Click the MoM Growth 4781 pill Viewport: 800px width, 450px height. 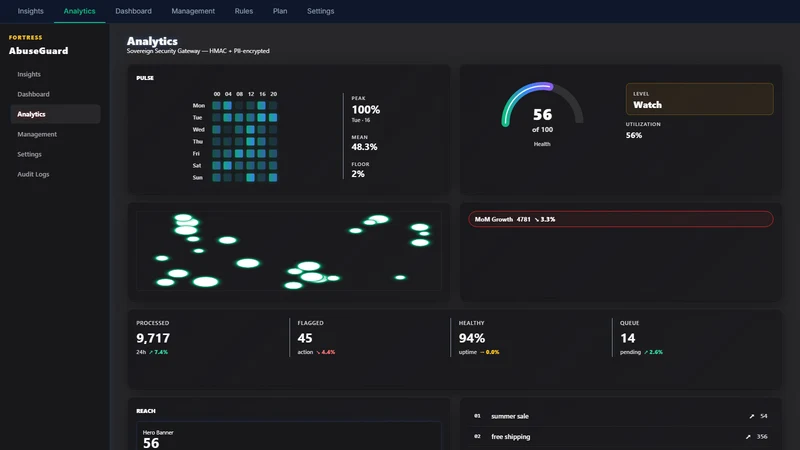click(x=621, y=219)
